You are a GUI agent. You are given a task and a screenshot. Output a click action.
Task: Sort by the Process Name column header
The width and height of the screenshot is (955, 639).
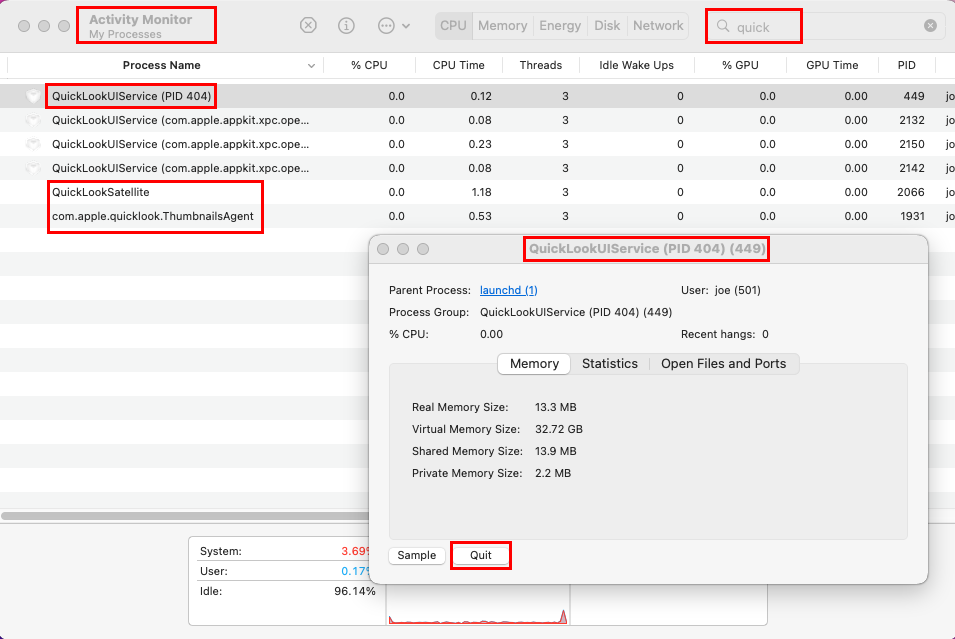pos(161,65)
